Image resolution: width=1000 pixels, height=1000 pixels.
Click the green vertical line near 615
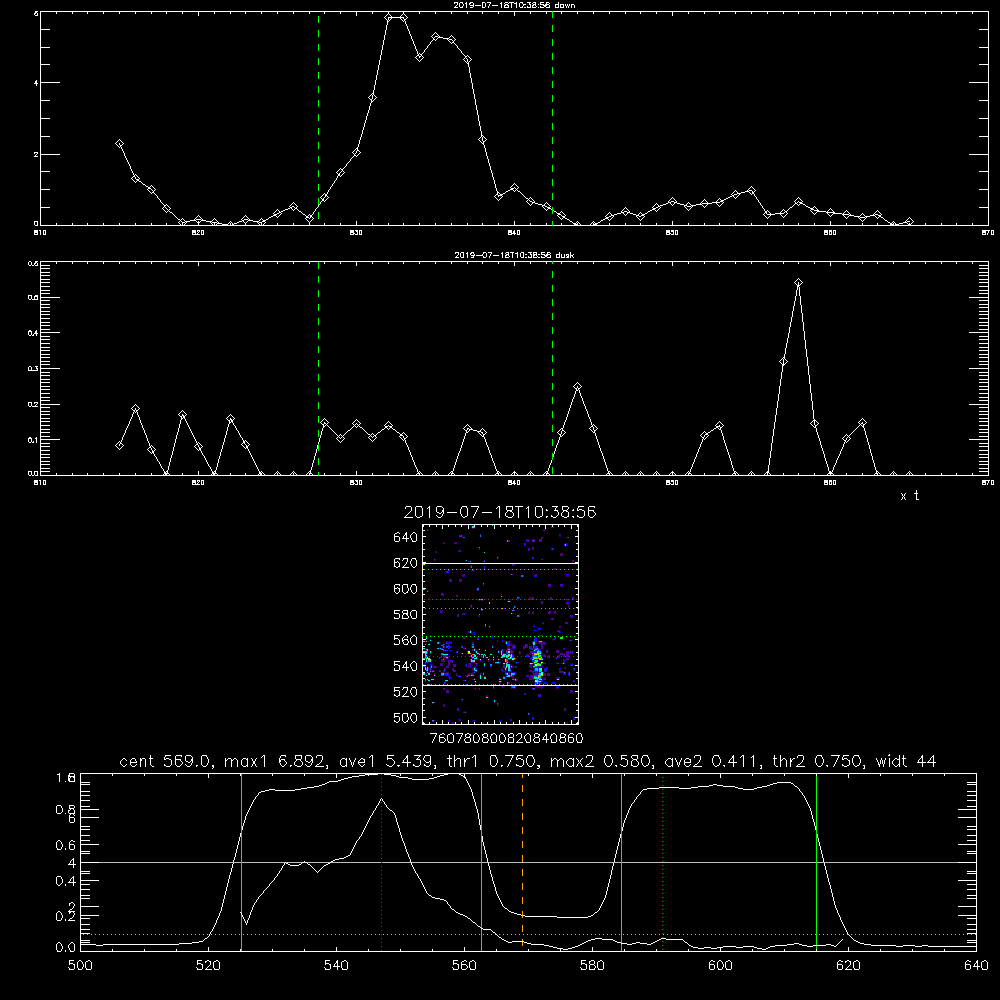(816, 862)
